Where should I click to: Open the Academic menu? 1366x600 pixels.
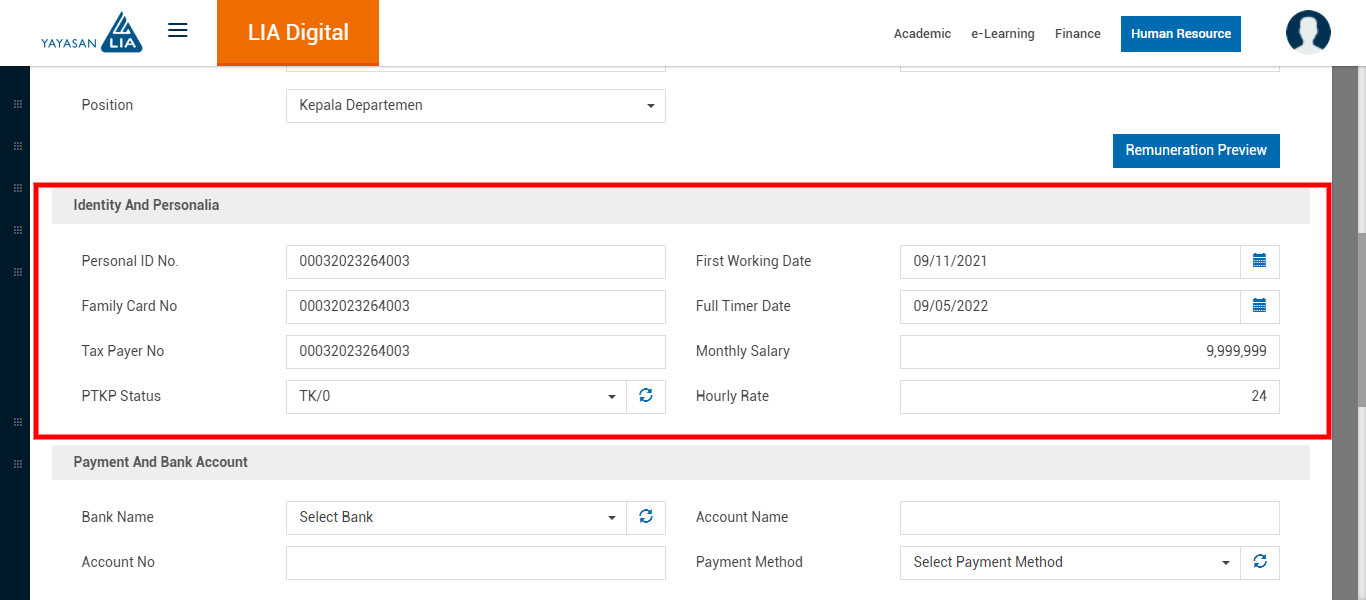point(922,34)
